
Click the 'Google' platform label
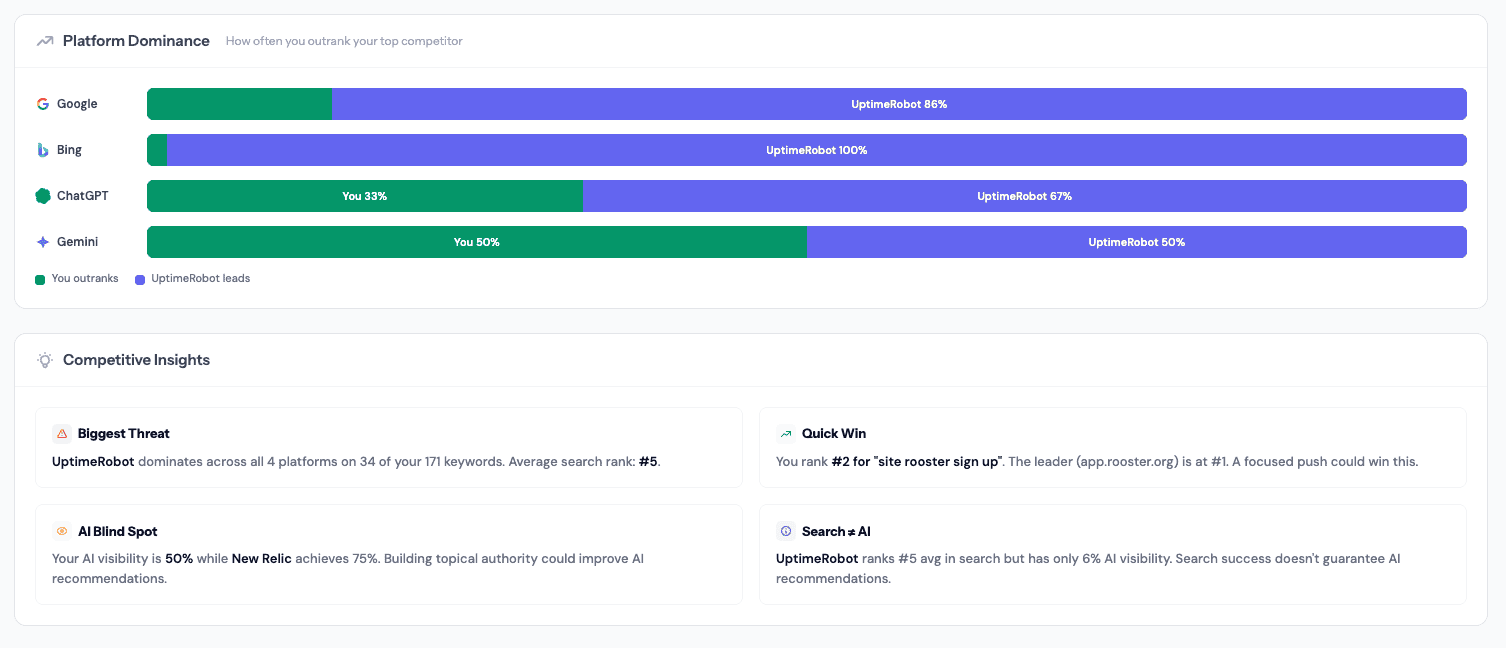(x=77, y=104)
